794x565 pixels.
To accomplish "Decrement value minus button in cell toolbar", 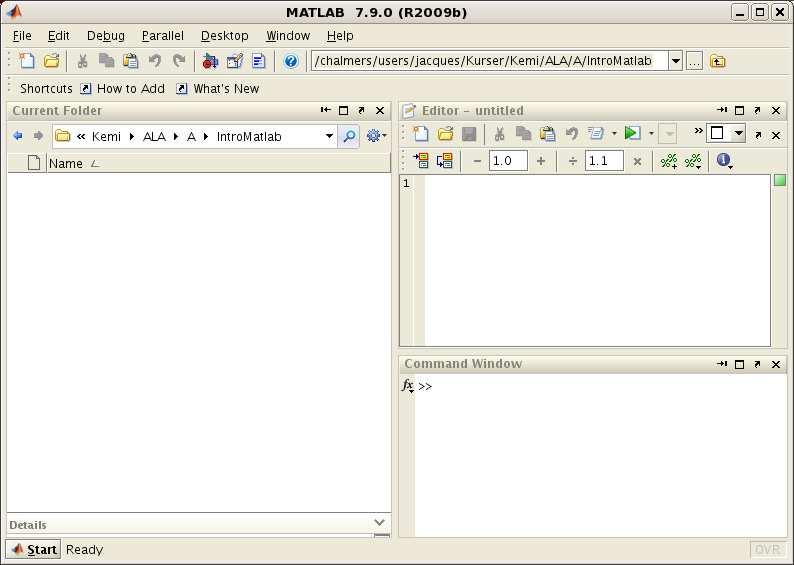I will [x=477, y=161].
